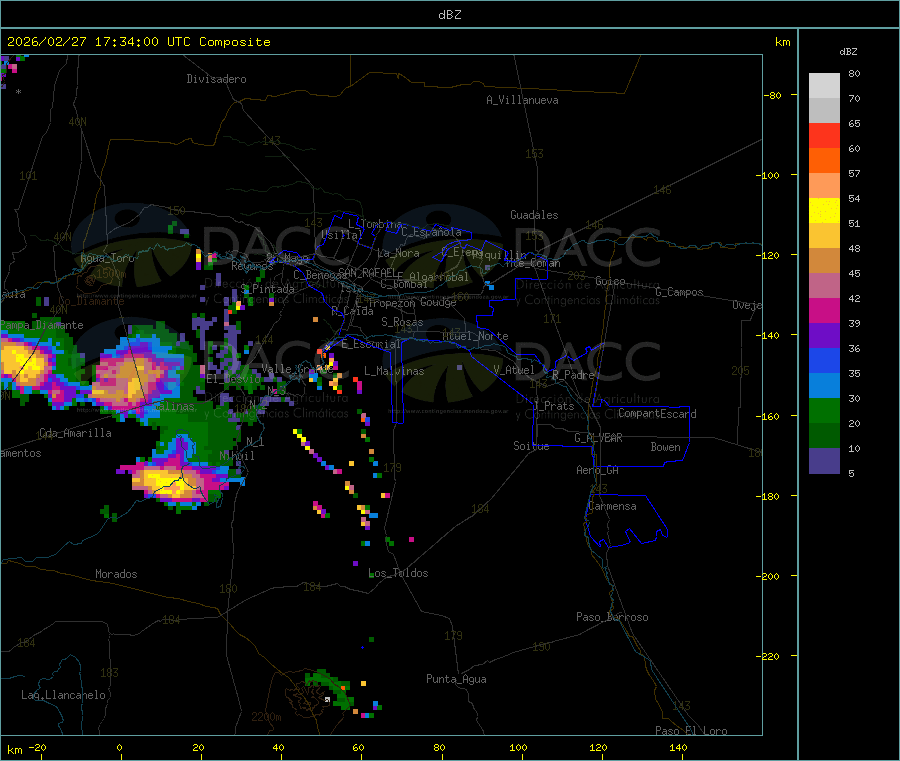Click the G_ALVEAR map label
This screenshot has height=761, width=900.
tap(599, 438)
